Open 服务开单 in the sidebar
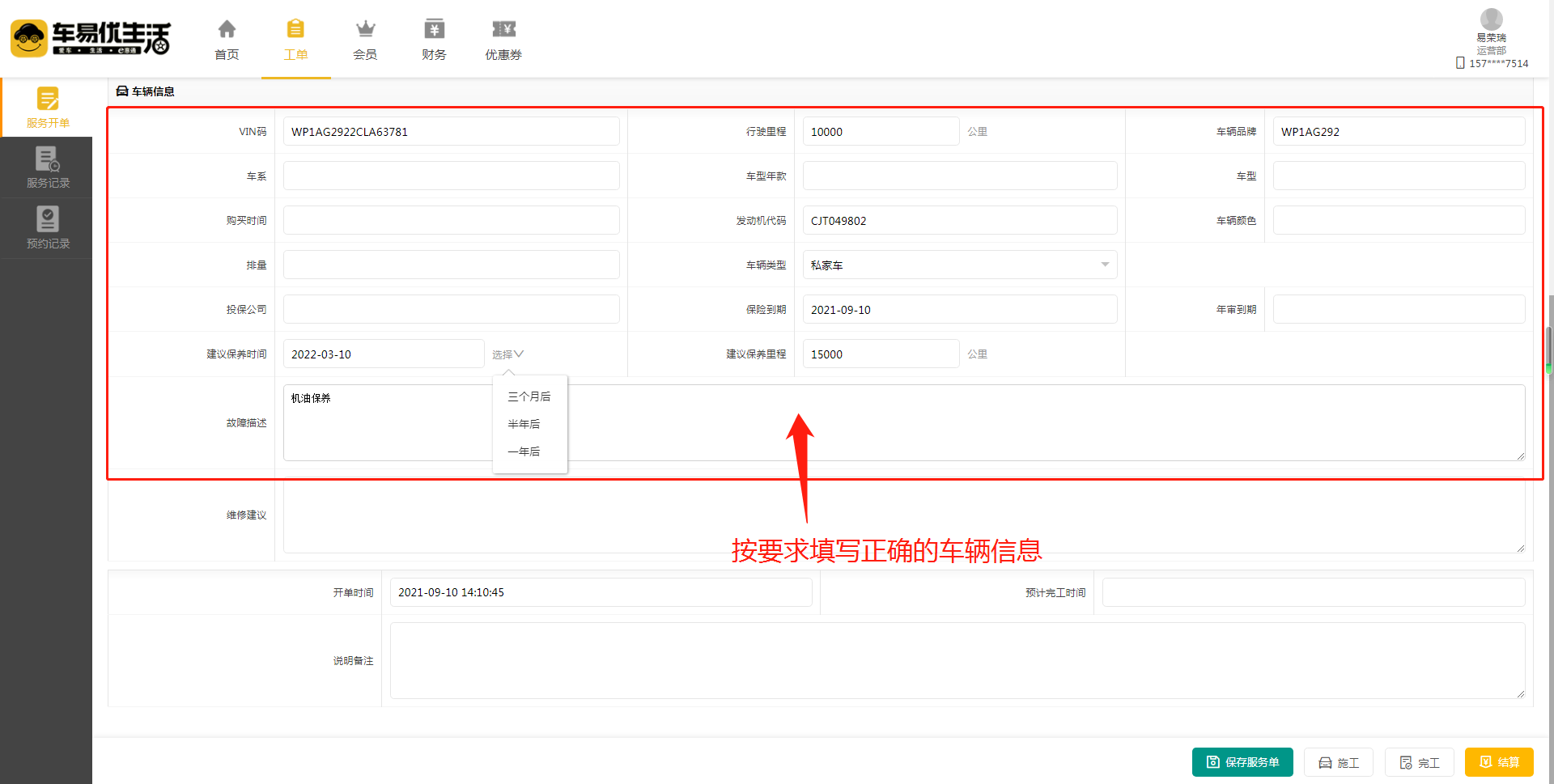1554x784 pixels. 48,107
